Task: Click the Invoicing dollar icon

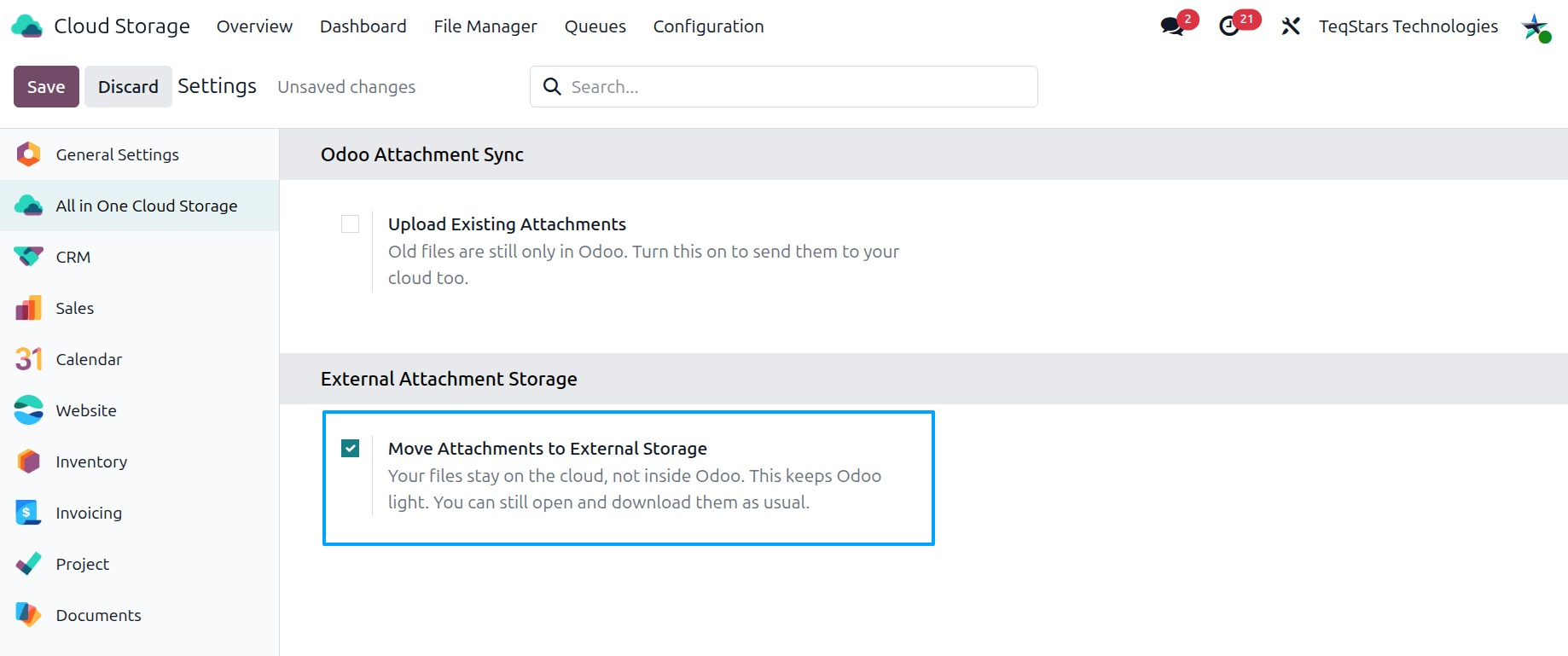Action: tap(28, 513)
